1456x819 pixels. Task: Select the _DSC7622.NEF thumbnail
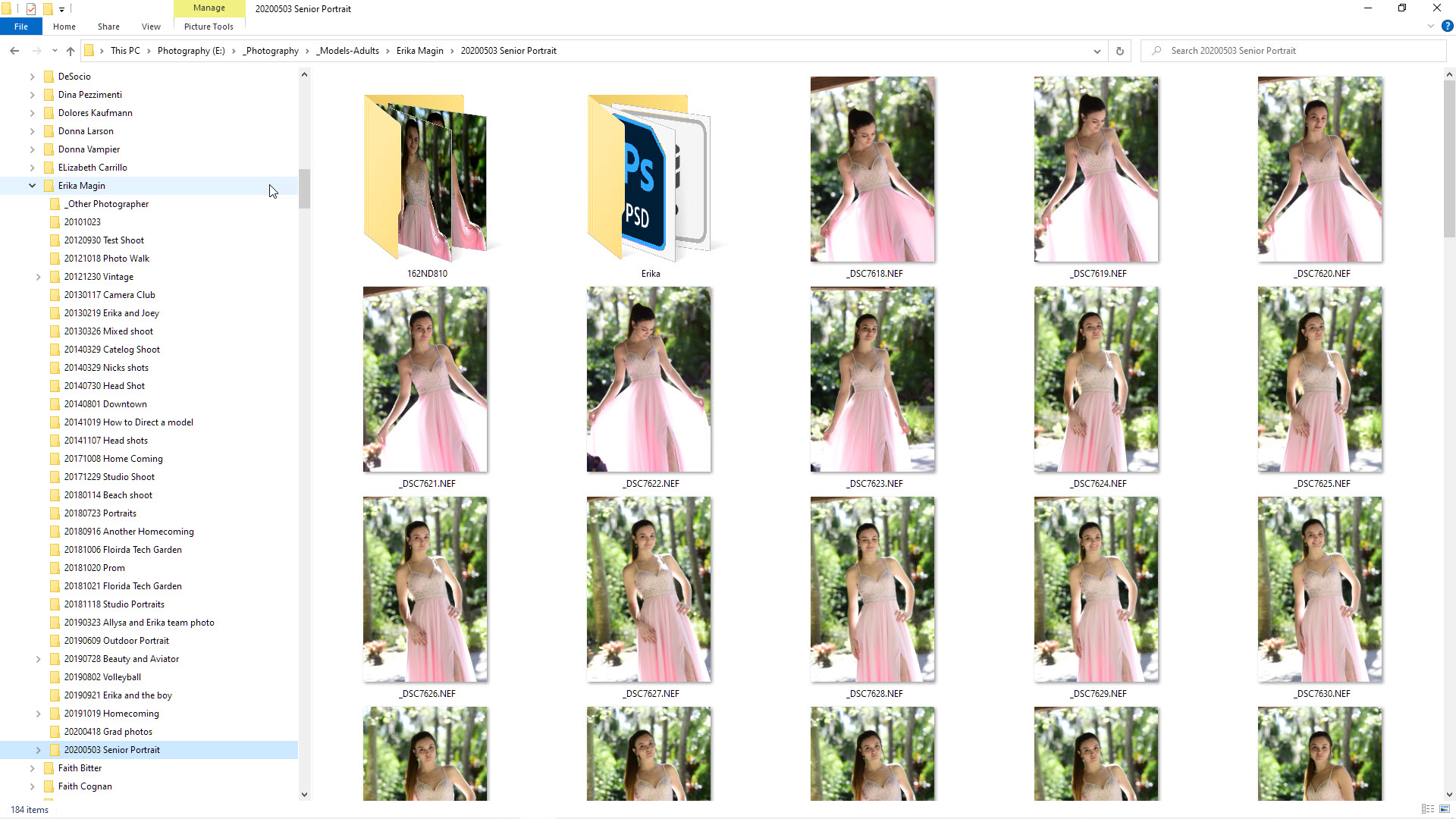[648, 379]
